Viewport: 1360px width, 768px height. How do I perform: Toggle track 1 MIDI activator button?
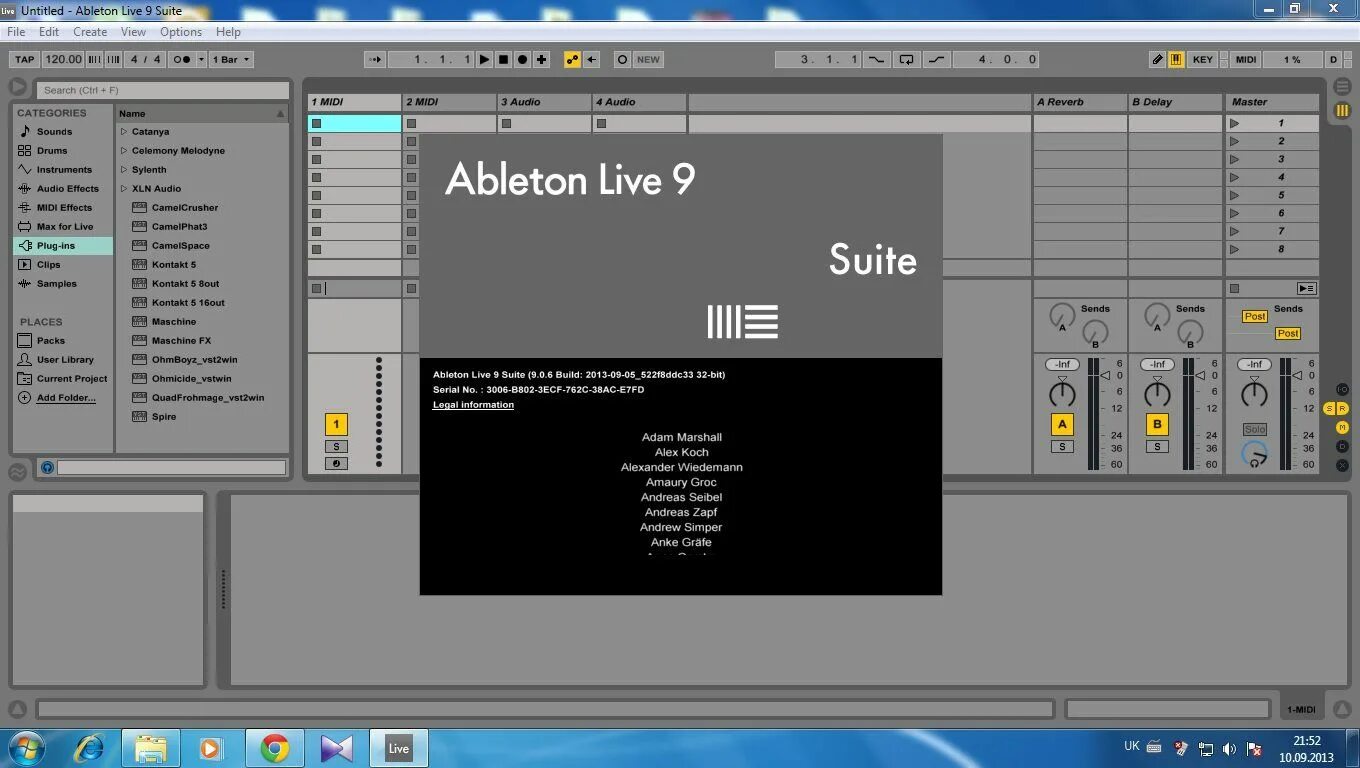(x=336, y=424)
